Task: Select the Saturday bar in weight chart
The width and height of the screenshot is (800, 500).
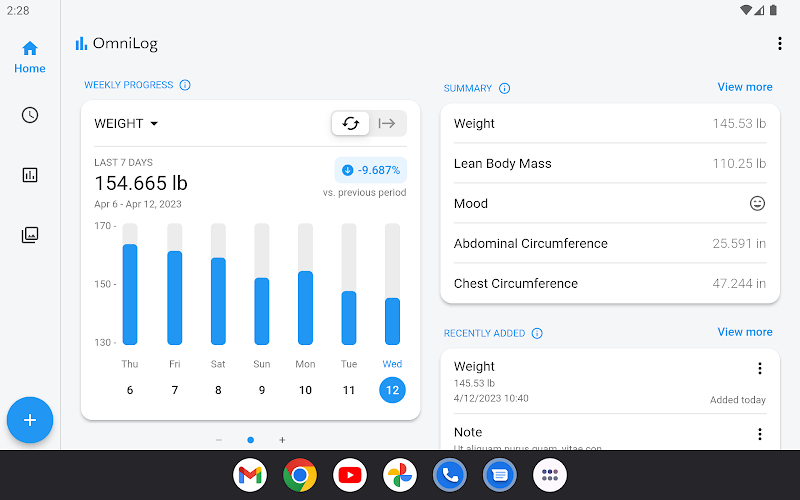Action: (218, 284)
